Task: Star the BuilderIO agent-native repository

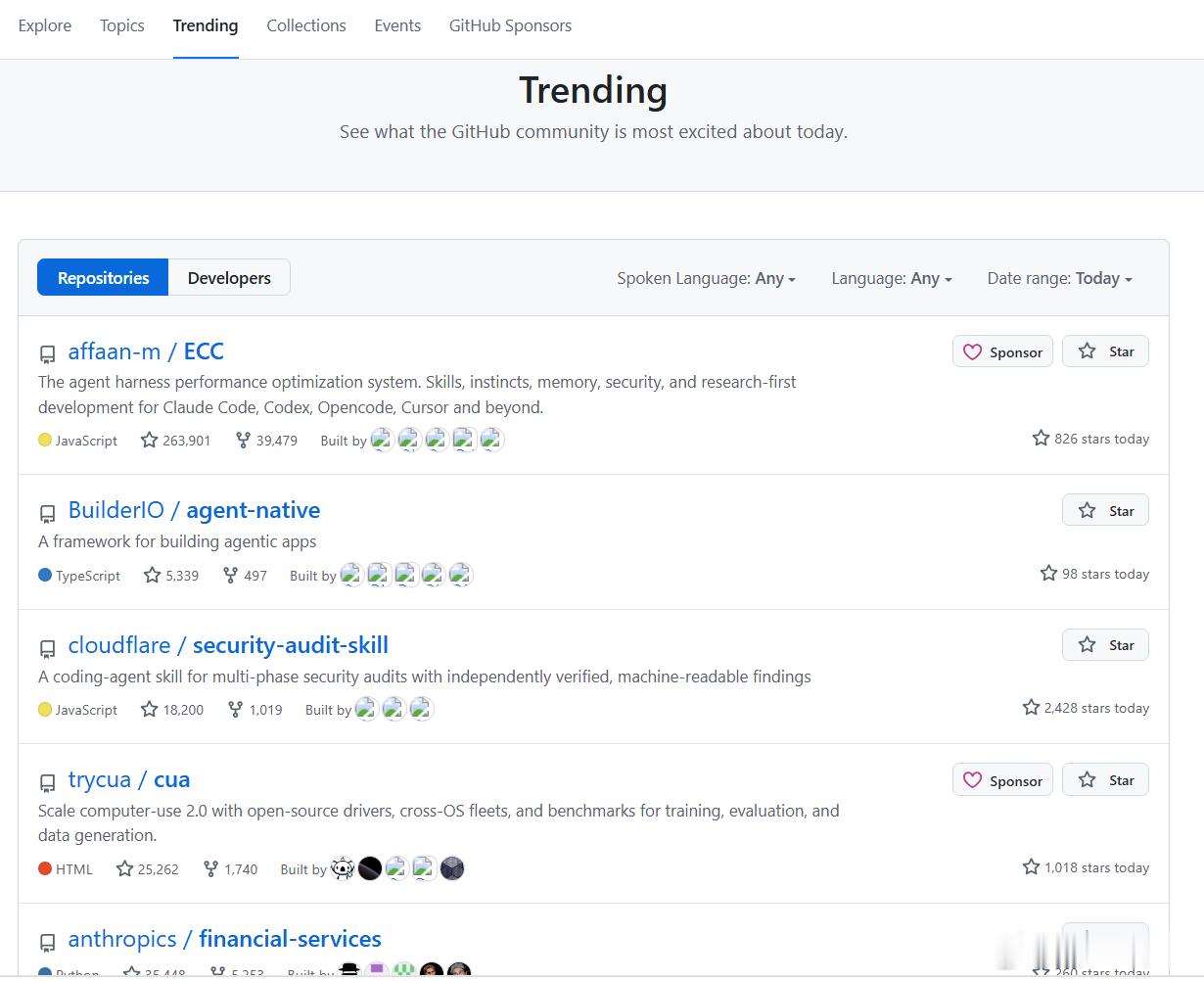Action: 1105,510
